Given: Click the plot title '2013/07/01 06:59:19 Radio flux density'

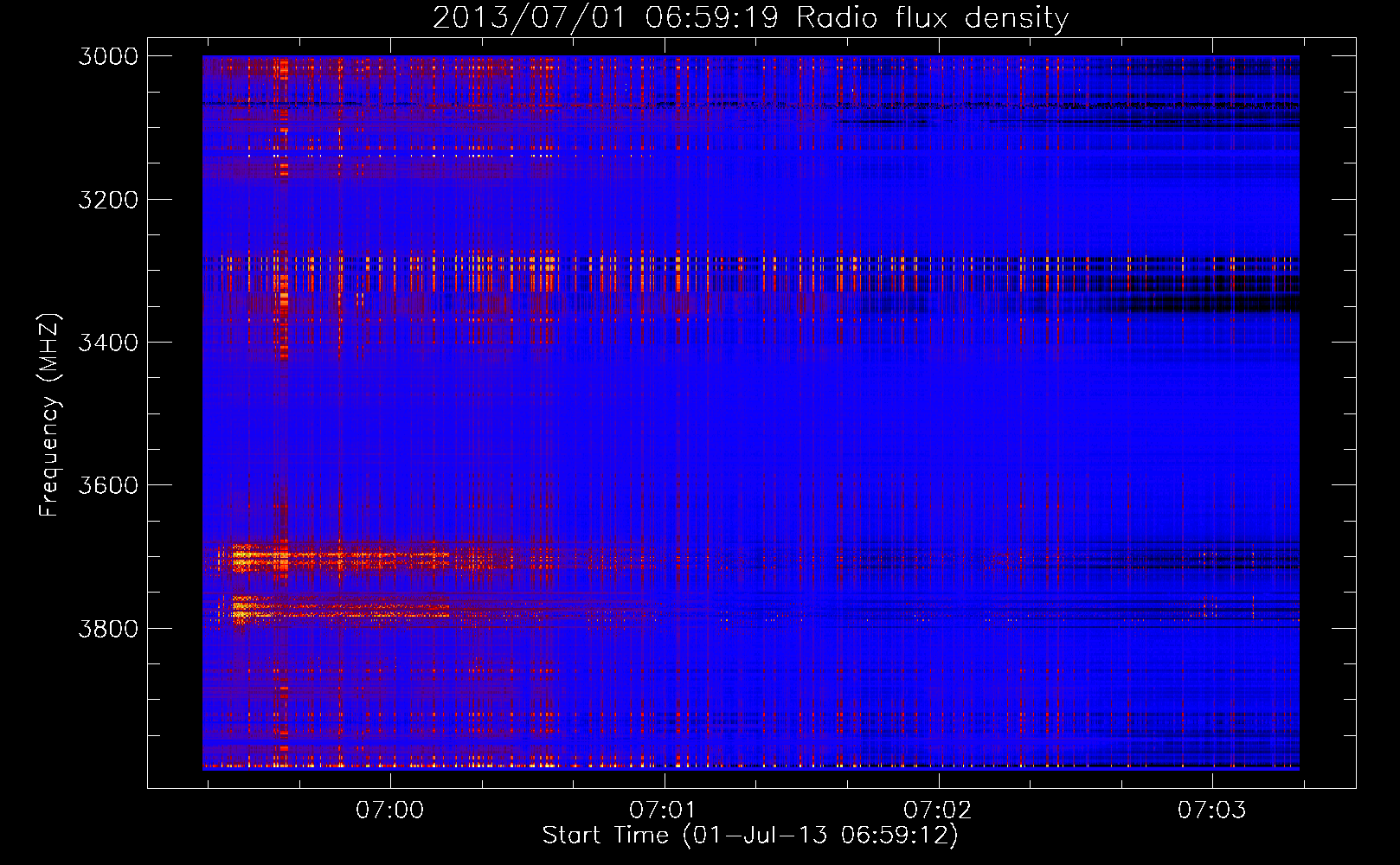Looking at the screenshot, I should [750, 18].
